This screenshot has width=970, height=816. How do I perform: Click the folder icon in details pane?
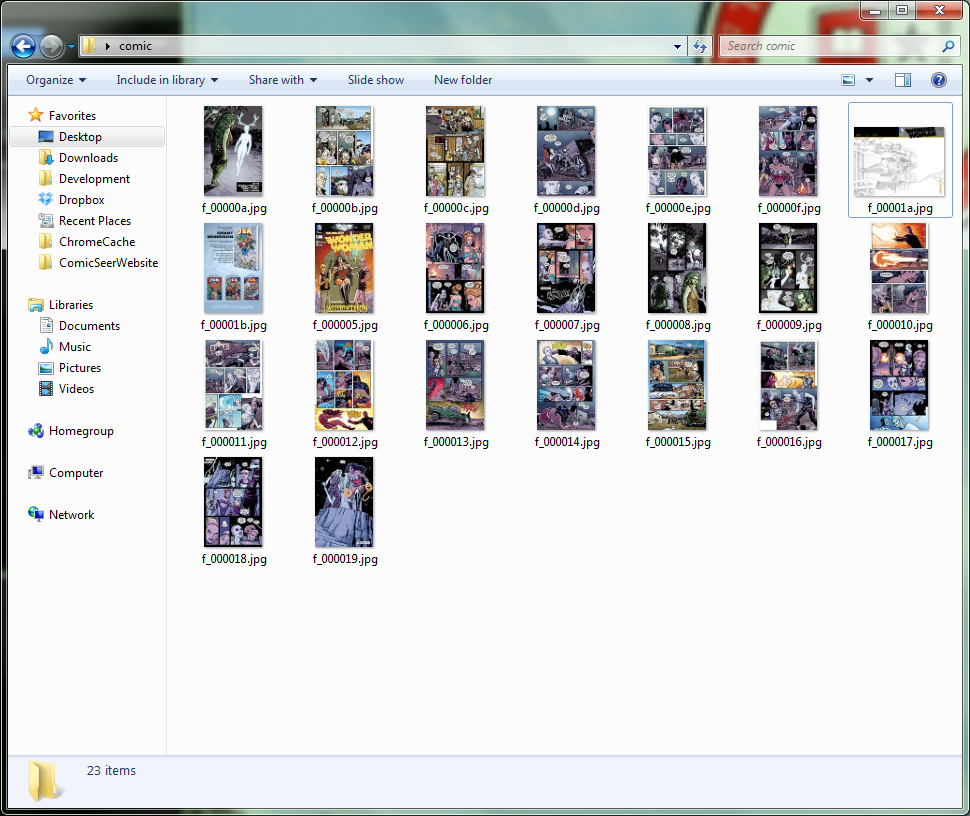45,781
